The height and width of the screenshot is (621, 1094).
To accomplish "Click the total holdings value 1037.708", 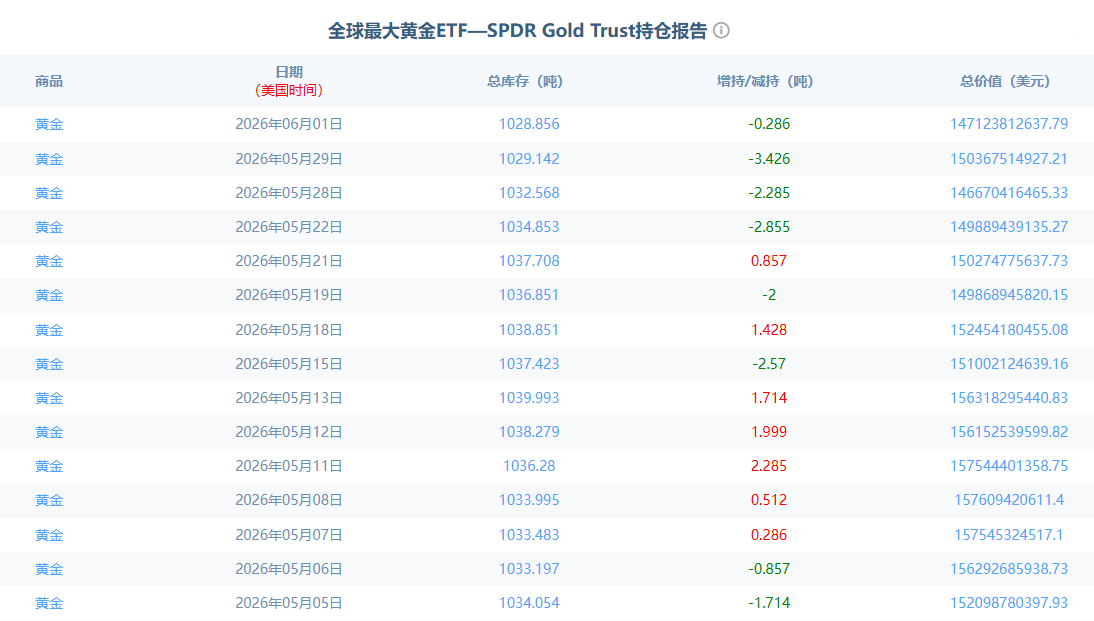I will [529, 262].
